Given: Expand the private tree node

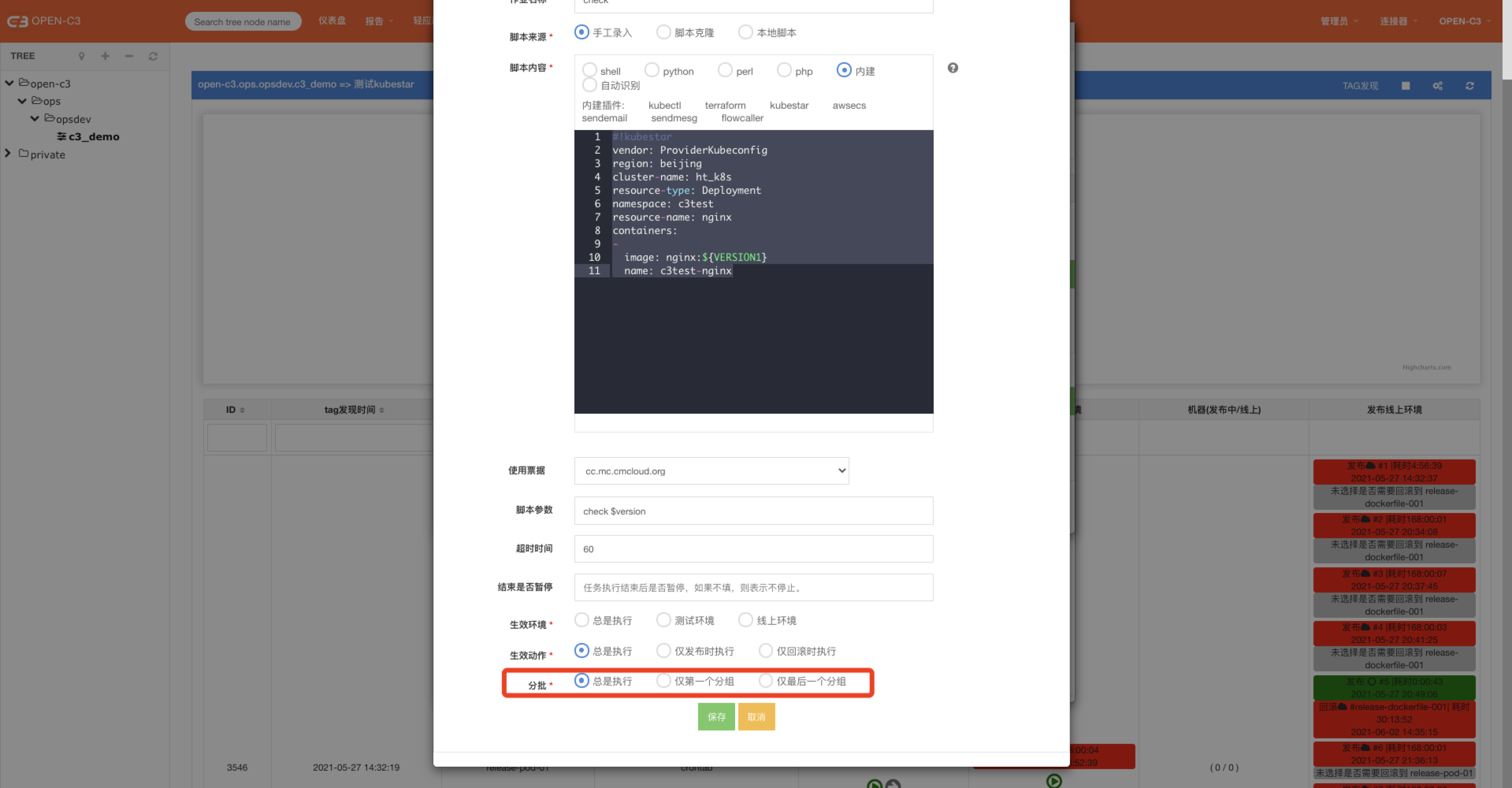Looking at the screenshot, I should tap(8, 153).
